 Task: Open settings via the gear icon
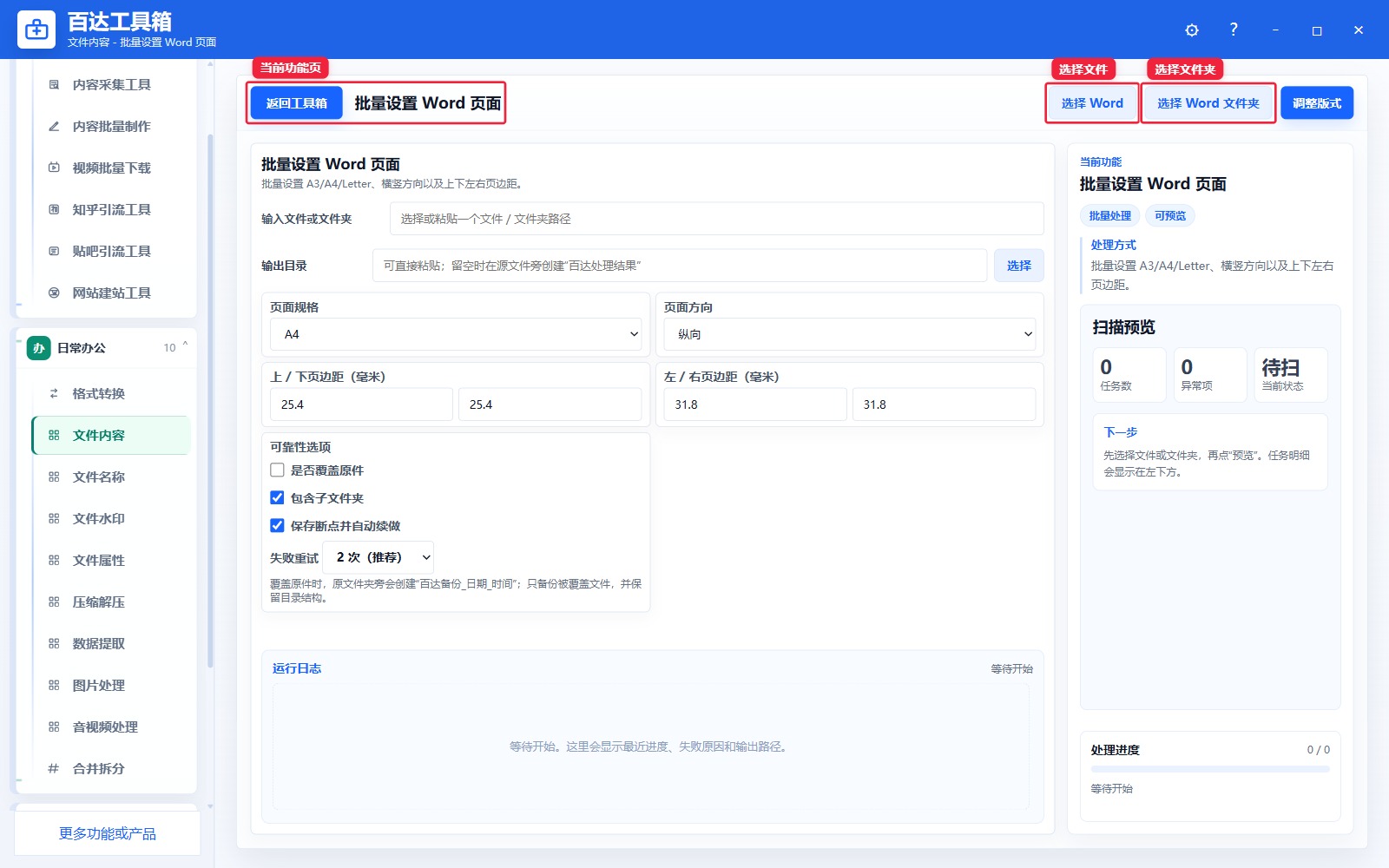[x=1192, y=30]
